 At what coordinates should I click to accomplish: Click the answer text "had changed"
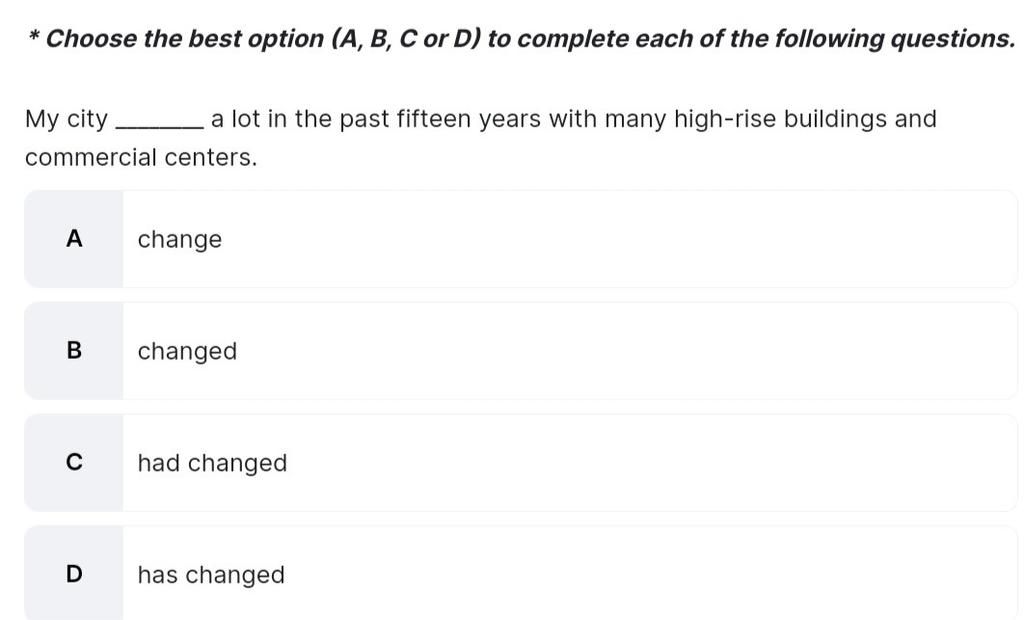coord(212,464)
